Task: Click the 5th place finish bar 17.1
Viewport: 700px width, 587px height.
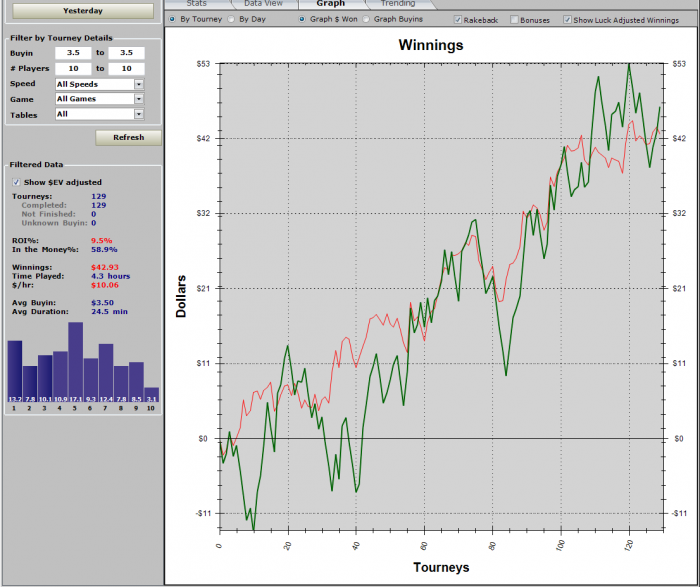Action: pos(75,362)
